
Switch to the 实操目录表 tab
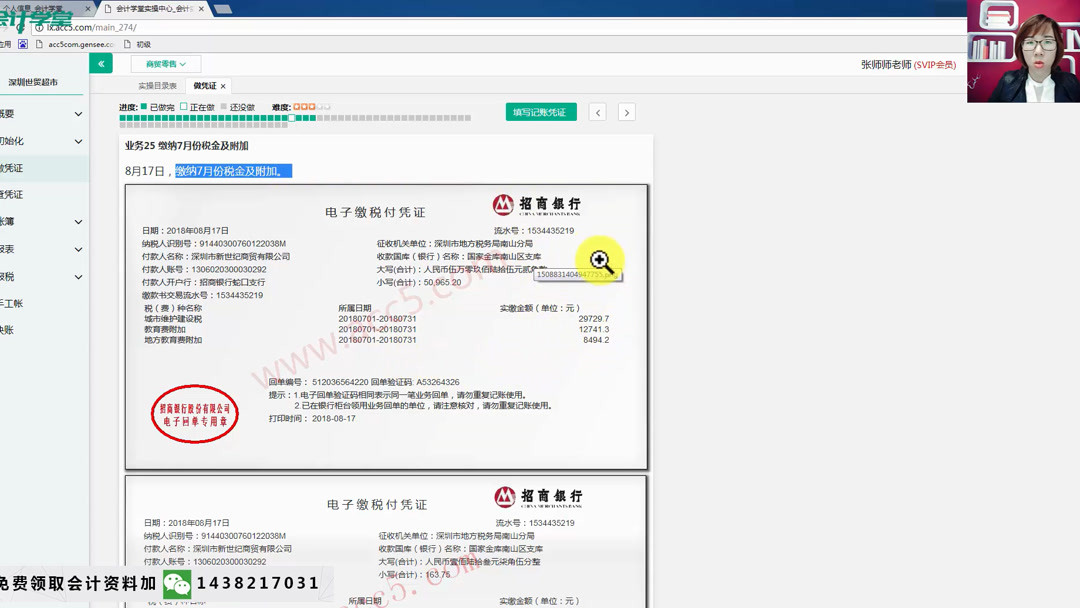coord(160,87)
